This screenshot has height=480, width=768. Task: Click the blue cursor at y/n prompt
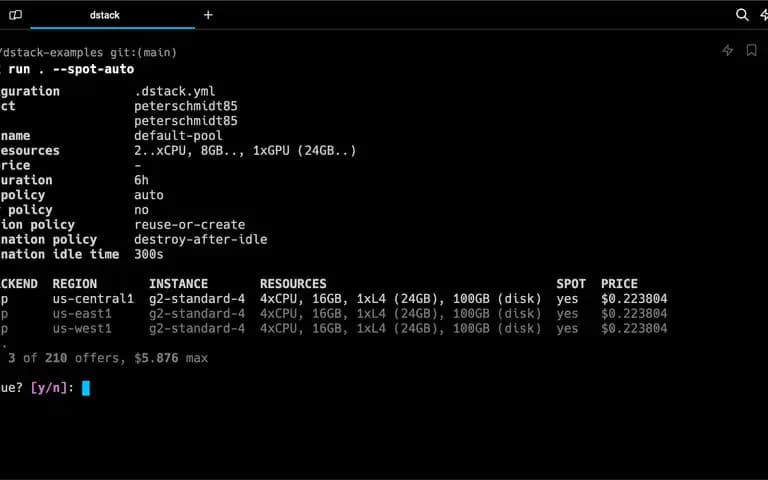click(x=86, y=388)
